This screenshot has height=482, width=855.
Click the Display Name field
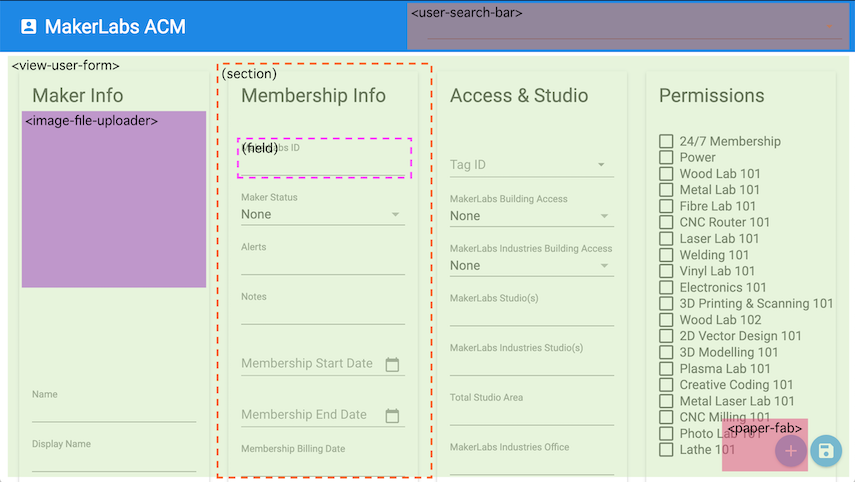pyautogui.click(x=114, y=456)
